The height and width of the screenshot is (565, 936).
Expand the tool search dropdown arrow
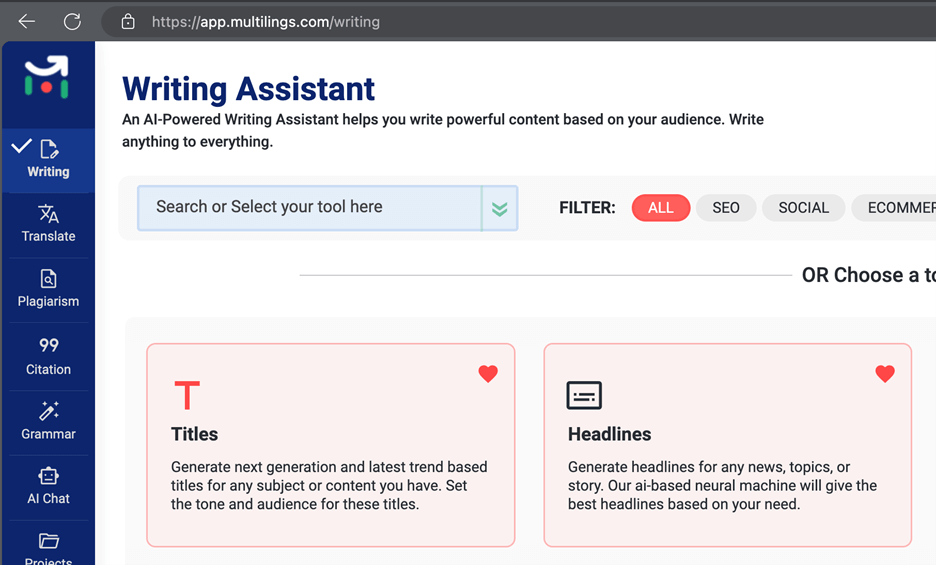pyautogui.click(x=500, y=208)
